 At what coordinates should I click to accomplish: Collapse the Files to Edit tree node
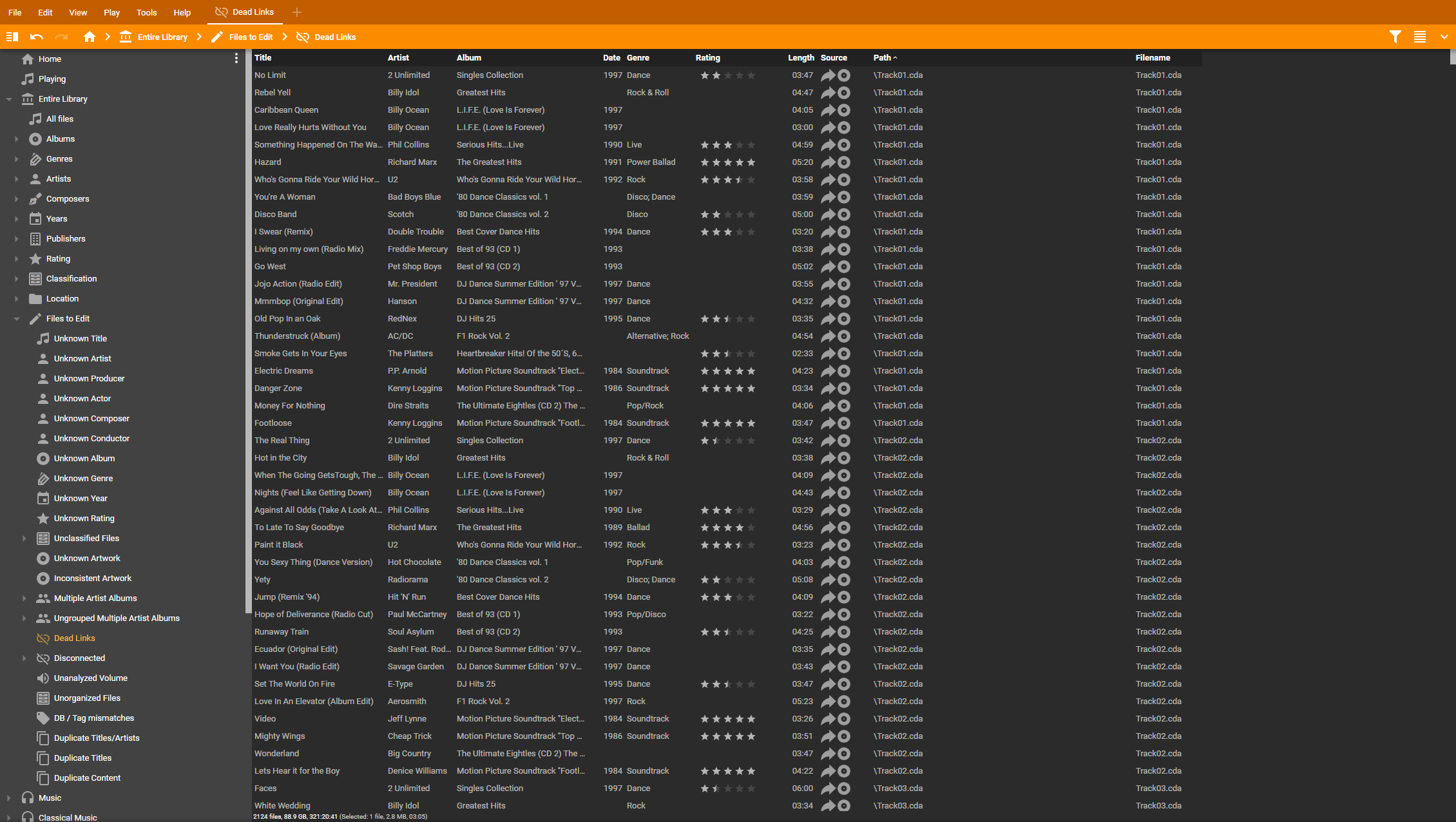coord(17,319)
